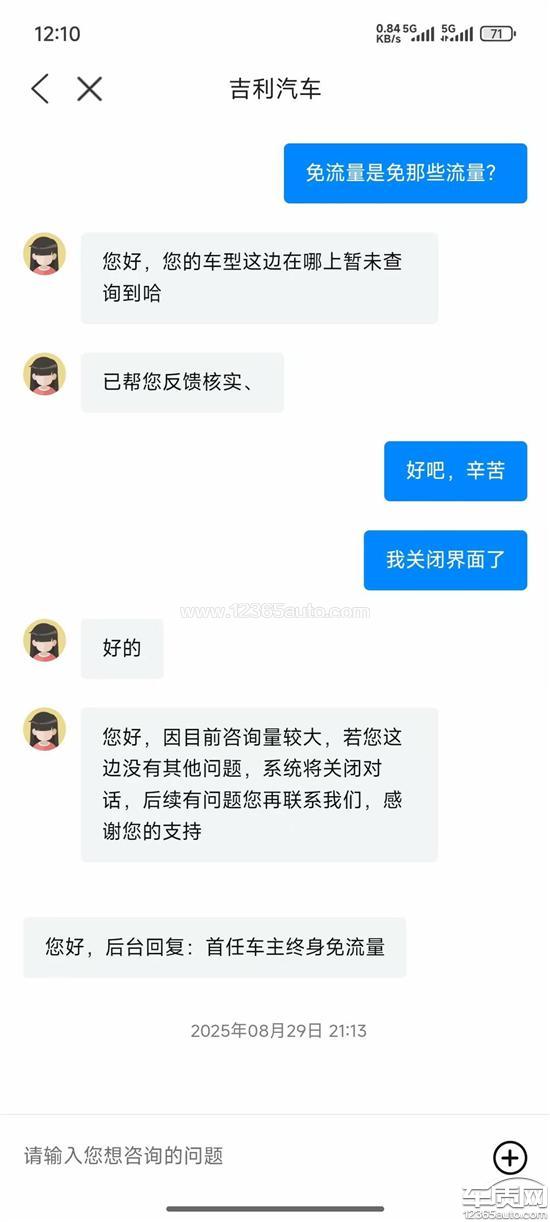
Task: Tap agent avatar beside '您的车型' message
Action: pyautogui.click(x=44, y=254)
